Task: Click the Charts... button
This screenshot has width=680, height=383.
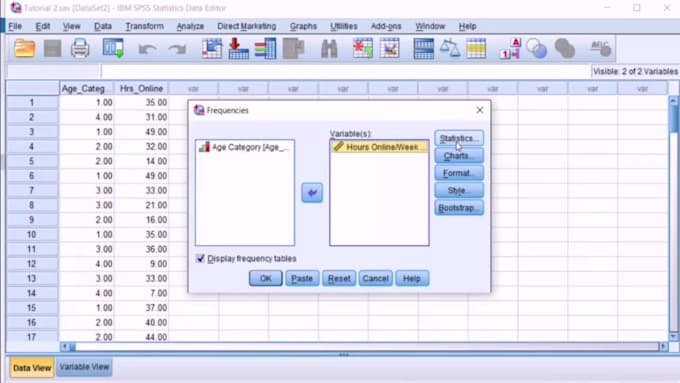Action: (459, 156)
